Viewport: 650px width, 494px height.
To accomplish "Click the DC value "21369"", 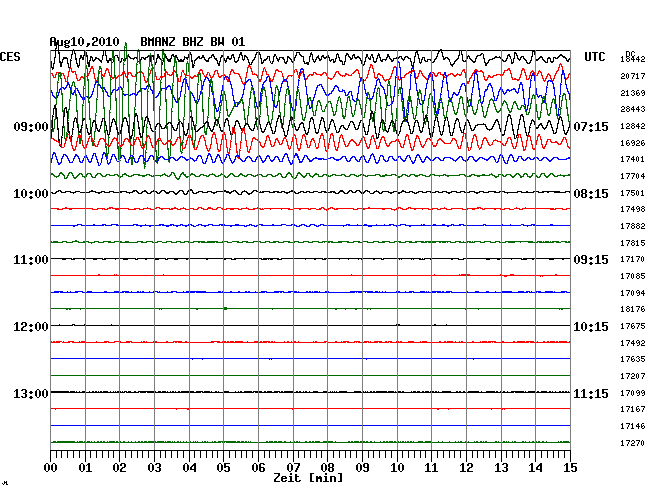I will click(633, 93).
